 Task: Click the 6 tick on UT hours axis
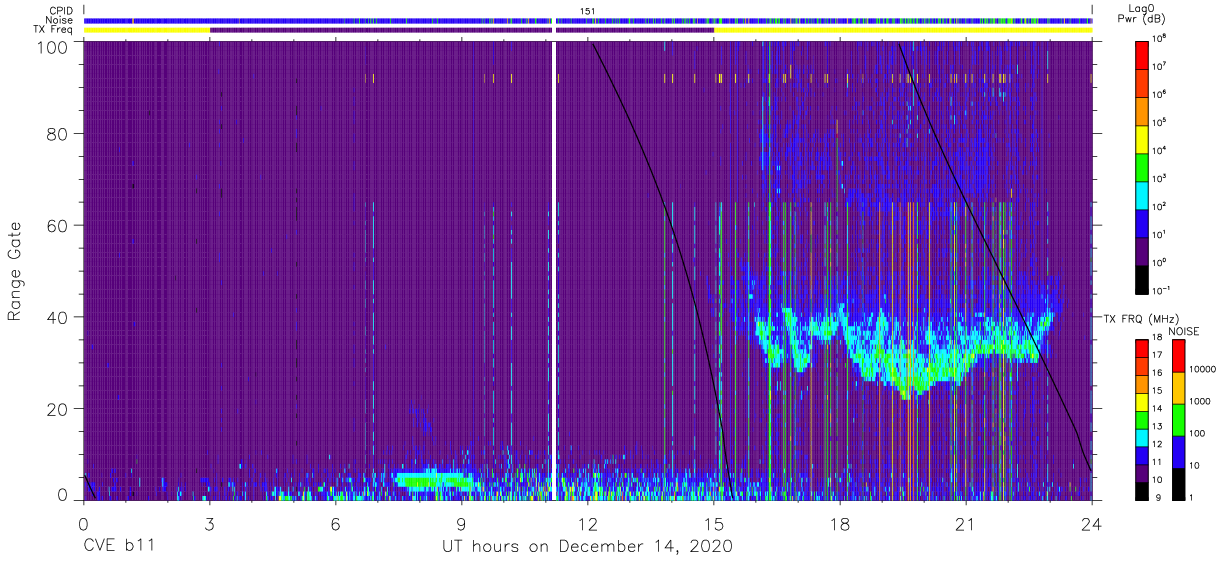pyautogui.click(x=335, y=522)
